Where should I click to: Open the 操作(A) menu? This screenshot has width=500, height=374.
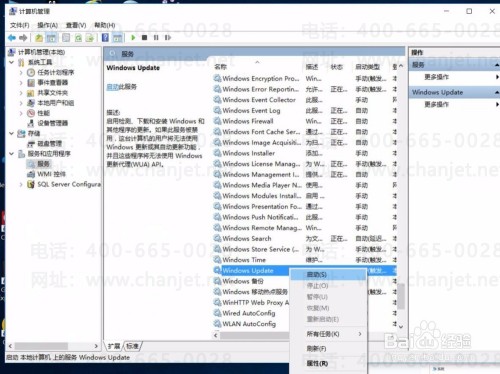tap(47, 25)
